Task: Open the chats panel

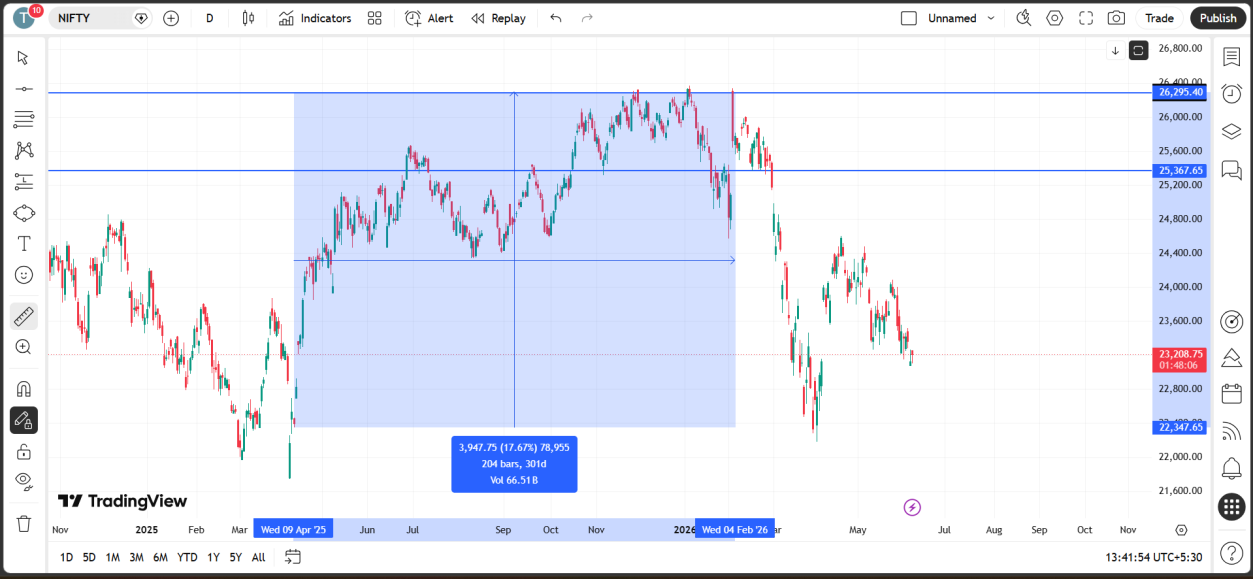Action: coord(1232,169)
